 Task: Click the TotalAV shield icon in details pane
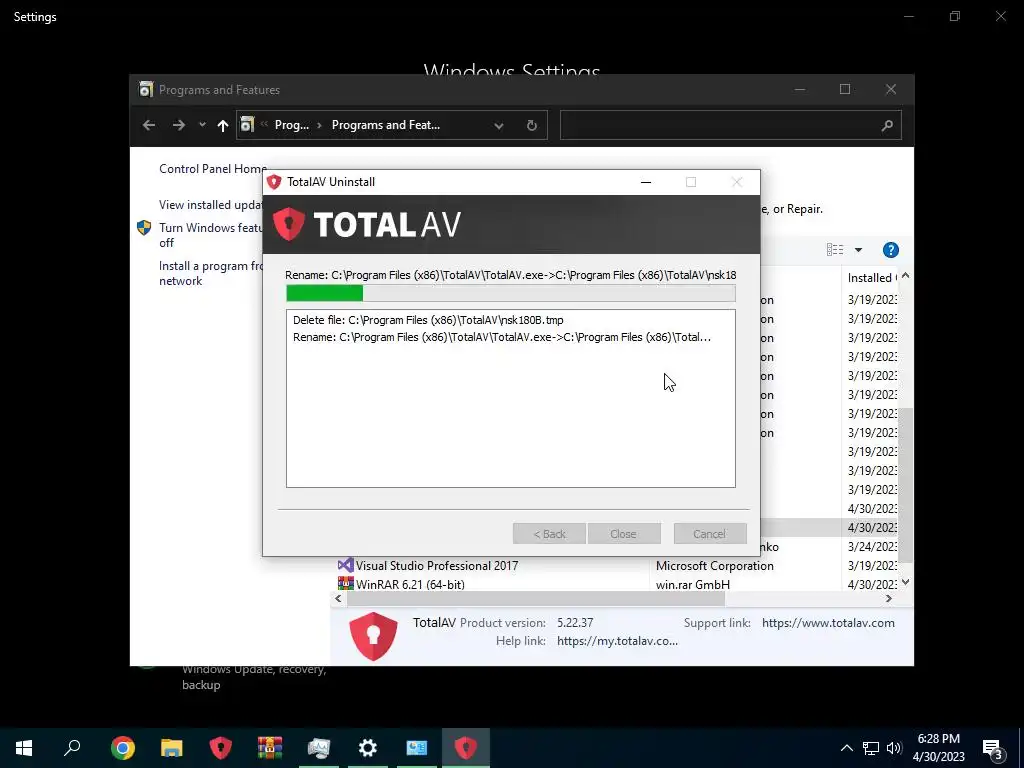(373, 636)
